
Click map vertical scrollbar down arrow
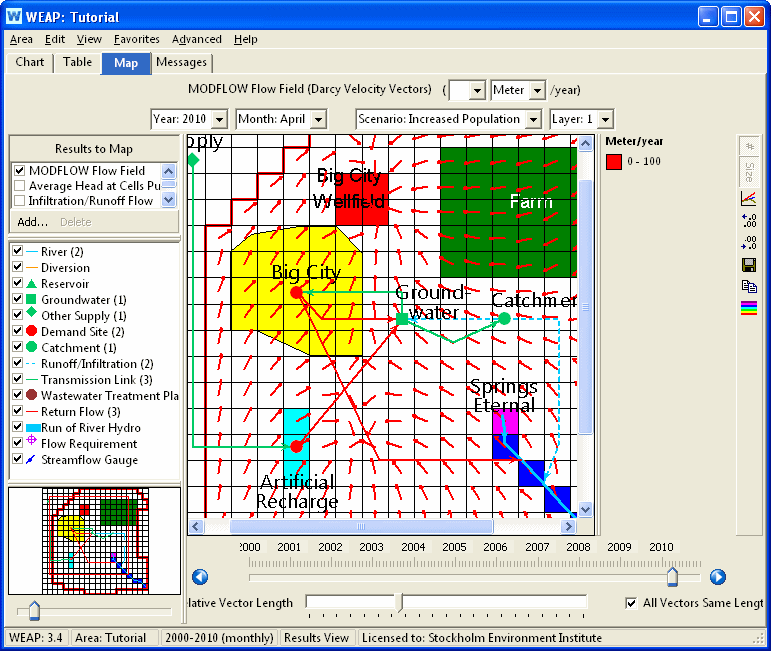pos(585,509)
